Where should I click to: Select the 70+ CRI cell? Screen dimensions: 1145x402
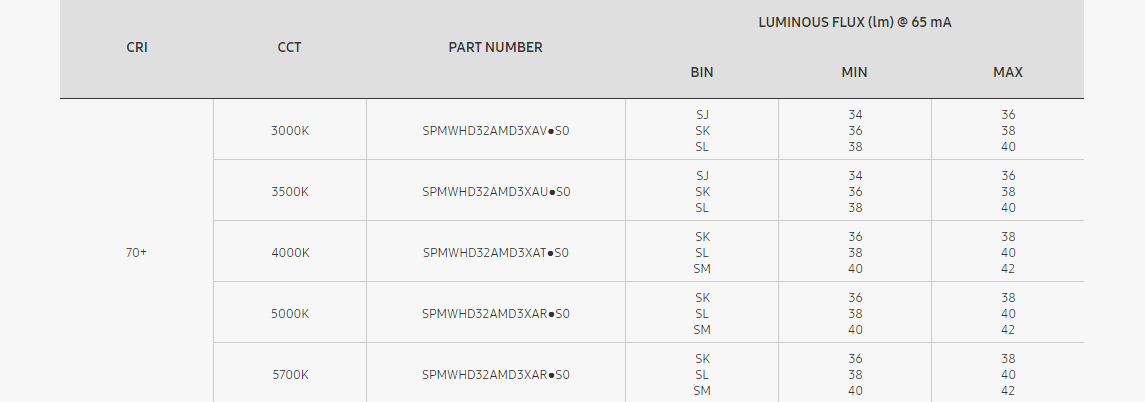[x=137, y=252]
